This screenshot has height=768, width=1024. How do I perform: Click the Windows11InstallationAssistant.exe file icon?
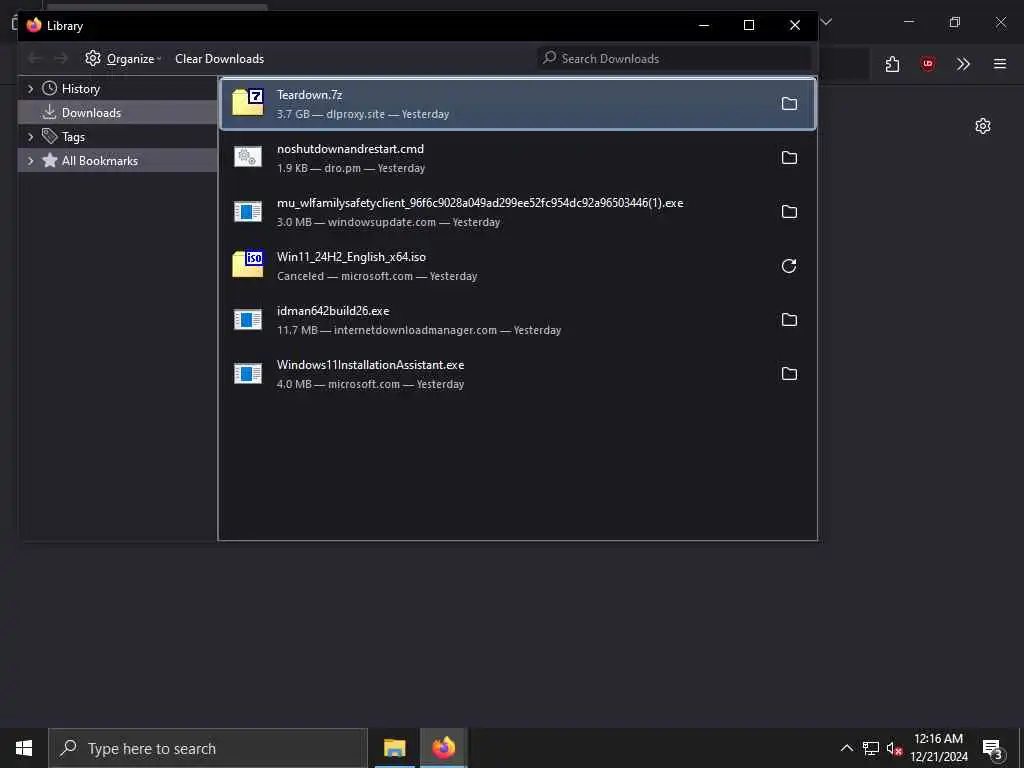248,374
